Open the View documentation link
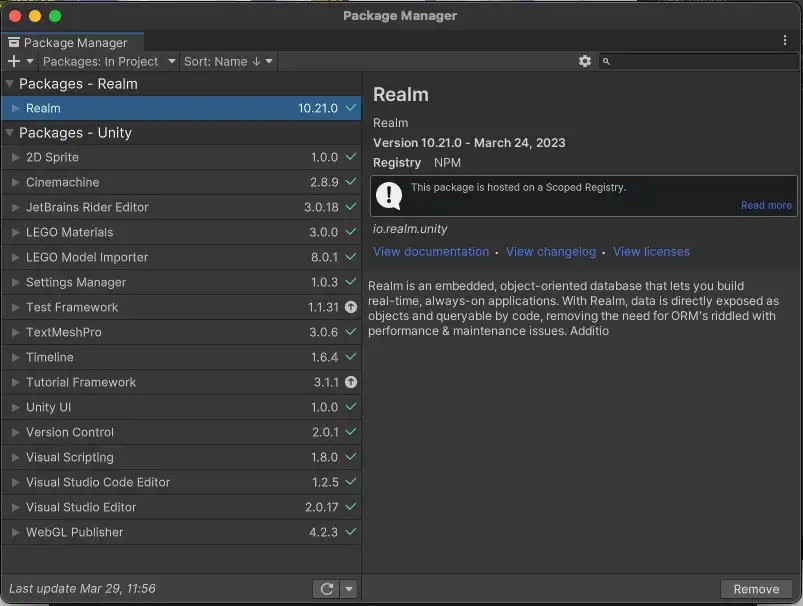The height and width of the screenshot is (606, 803). [431, 251]
